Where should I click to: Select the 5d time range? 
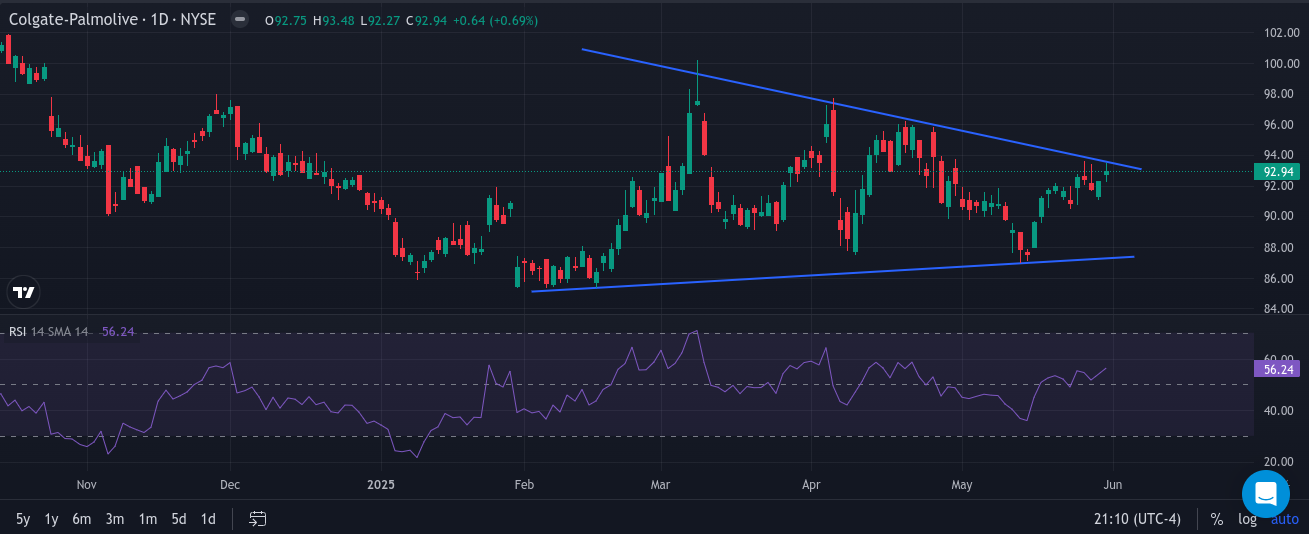[179, 519]
